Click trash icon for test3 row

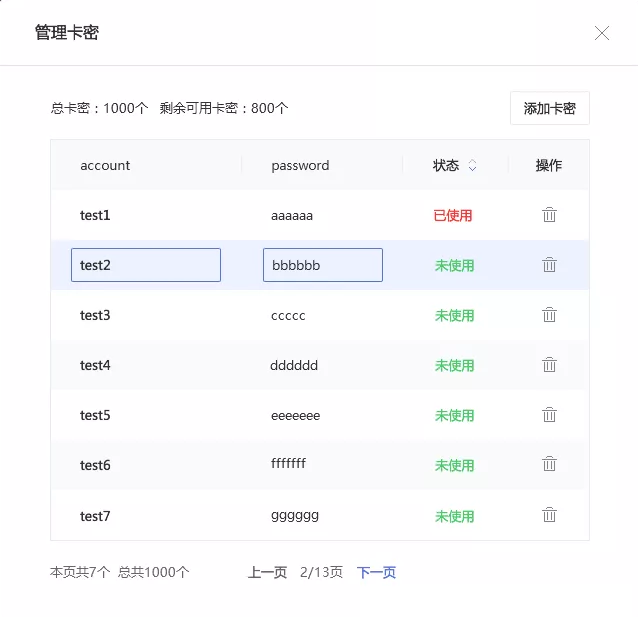[549, 315]
